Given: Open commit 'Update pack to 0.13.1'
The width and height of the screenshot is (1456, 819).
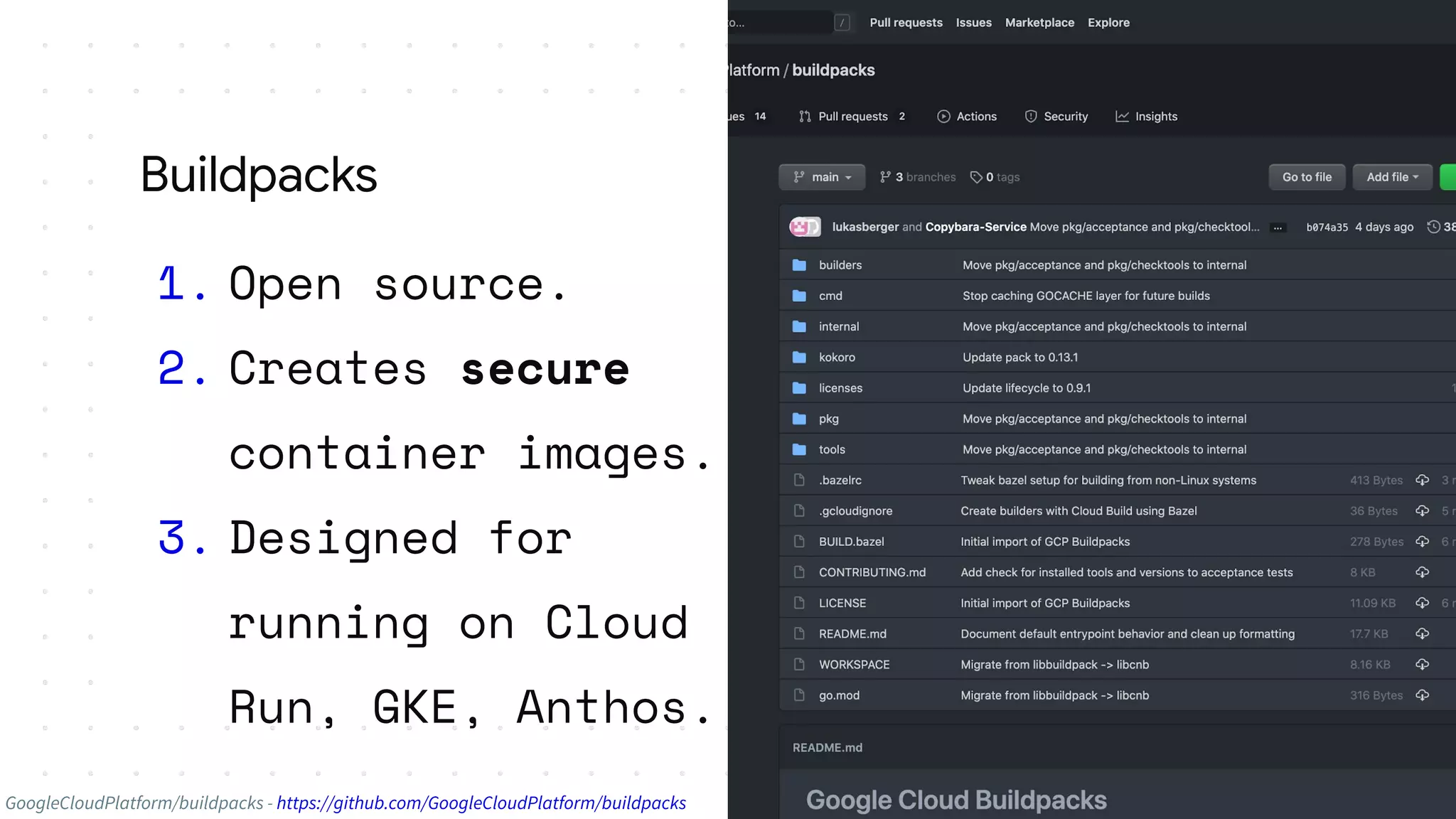Looking at the screenshot, I should (x=1020, y=358).
